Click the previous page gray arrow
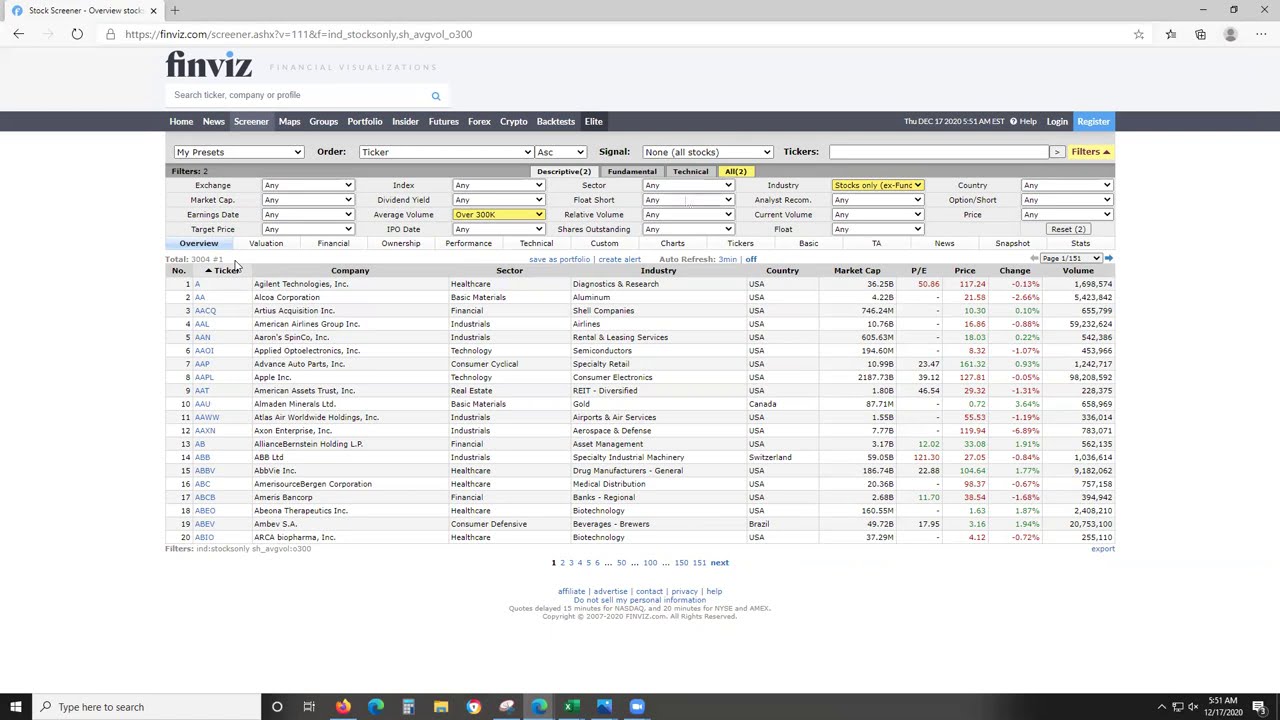The height and width of the screenshot is (720, 1280). [x=1034, y=259]
